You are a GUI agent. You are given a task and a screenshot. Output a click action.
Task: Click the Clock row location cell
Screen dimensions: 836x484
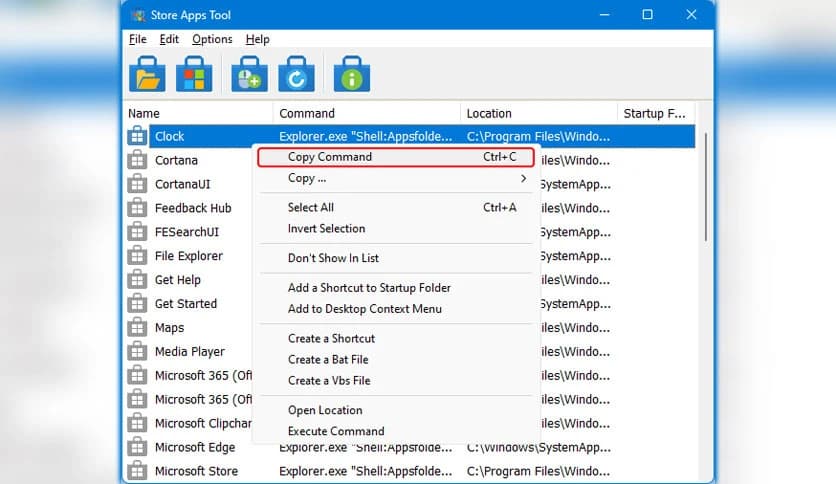click(x=538, y=136)
